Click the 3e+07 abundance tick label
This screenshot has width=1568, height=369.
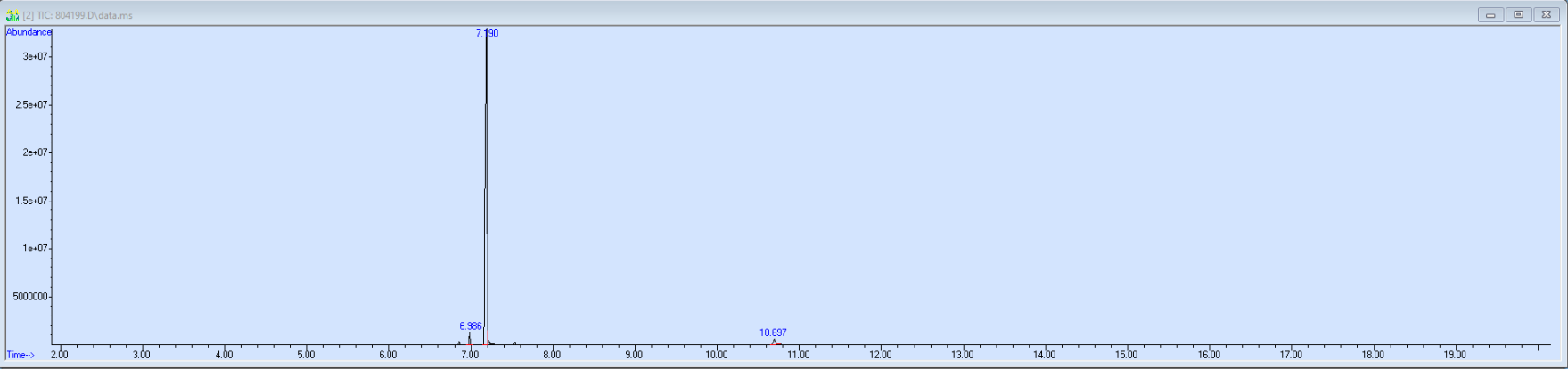[35, 56]
